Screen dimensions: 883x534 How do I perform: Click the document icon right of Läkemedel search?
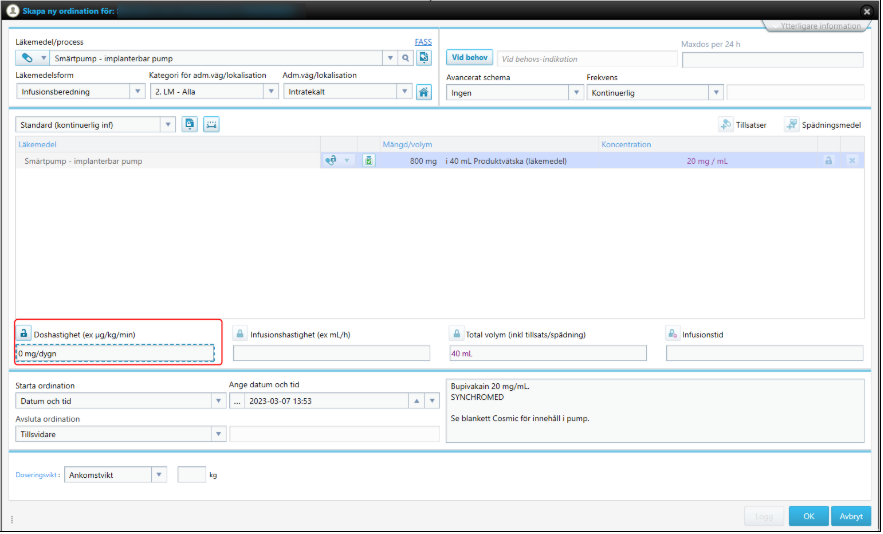click(x=424, y=59)
